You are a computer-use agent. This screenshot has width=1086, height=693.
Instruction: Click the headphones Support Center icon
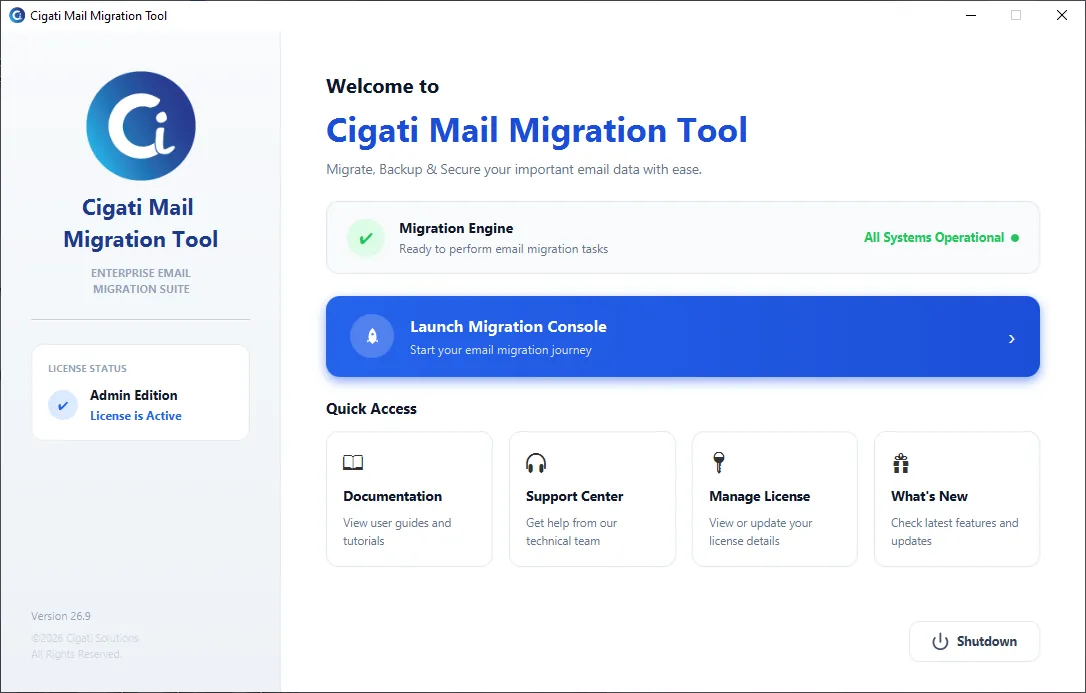pyautogui.click(x=536, y=462)
